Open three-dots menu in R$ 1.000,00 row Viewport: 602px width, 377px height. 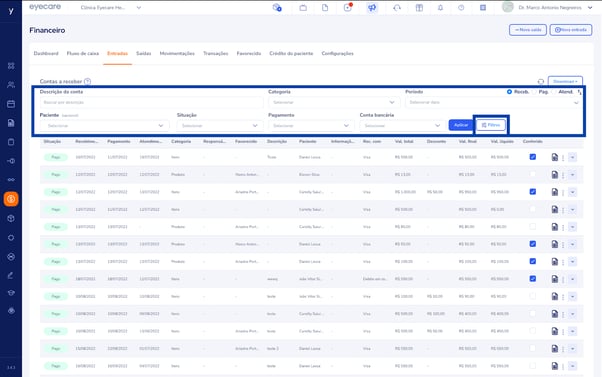(x=563, y=192)
